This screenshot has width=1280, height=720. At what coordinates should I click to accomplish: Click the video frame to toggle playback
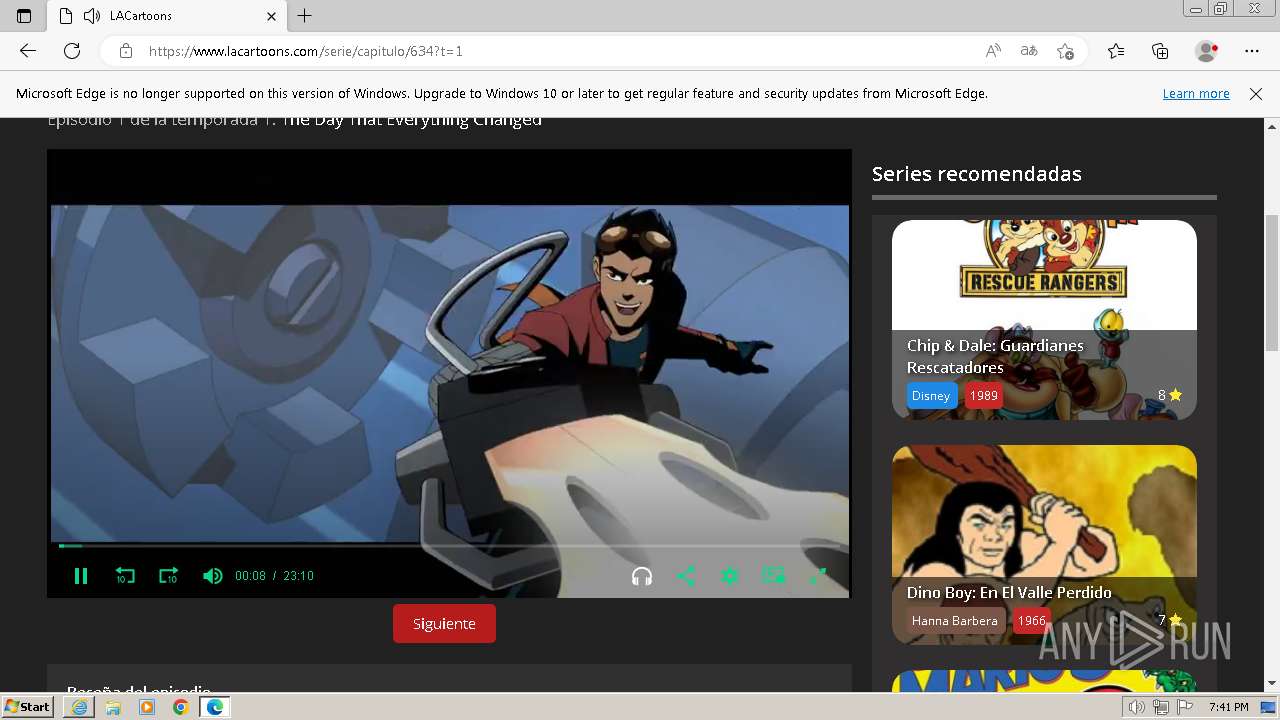coord(450,375)
